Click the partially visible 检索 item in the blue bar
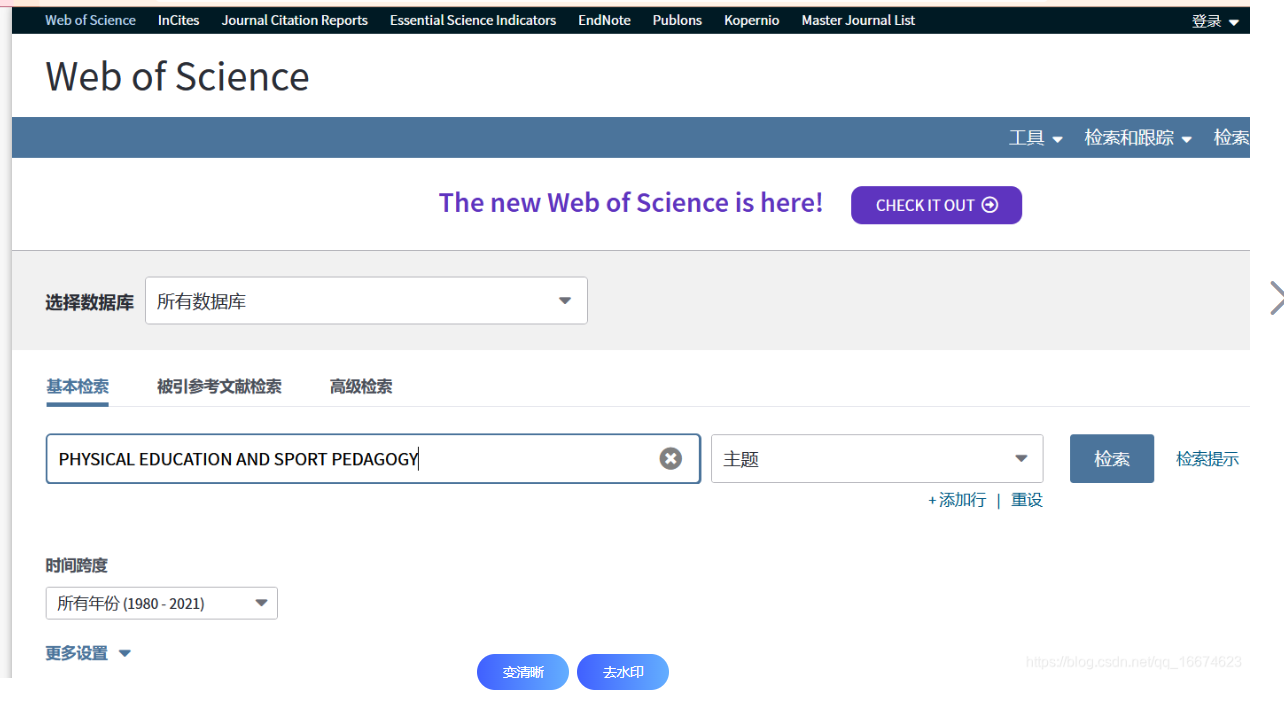Viewport: 1284px width, 712px height. (x=1231, y=138)
